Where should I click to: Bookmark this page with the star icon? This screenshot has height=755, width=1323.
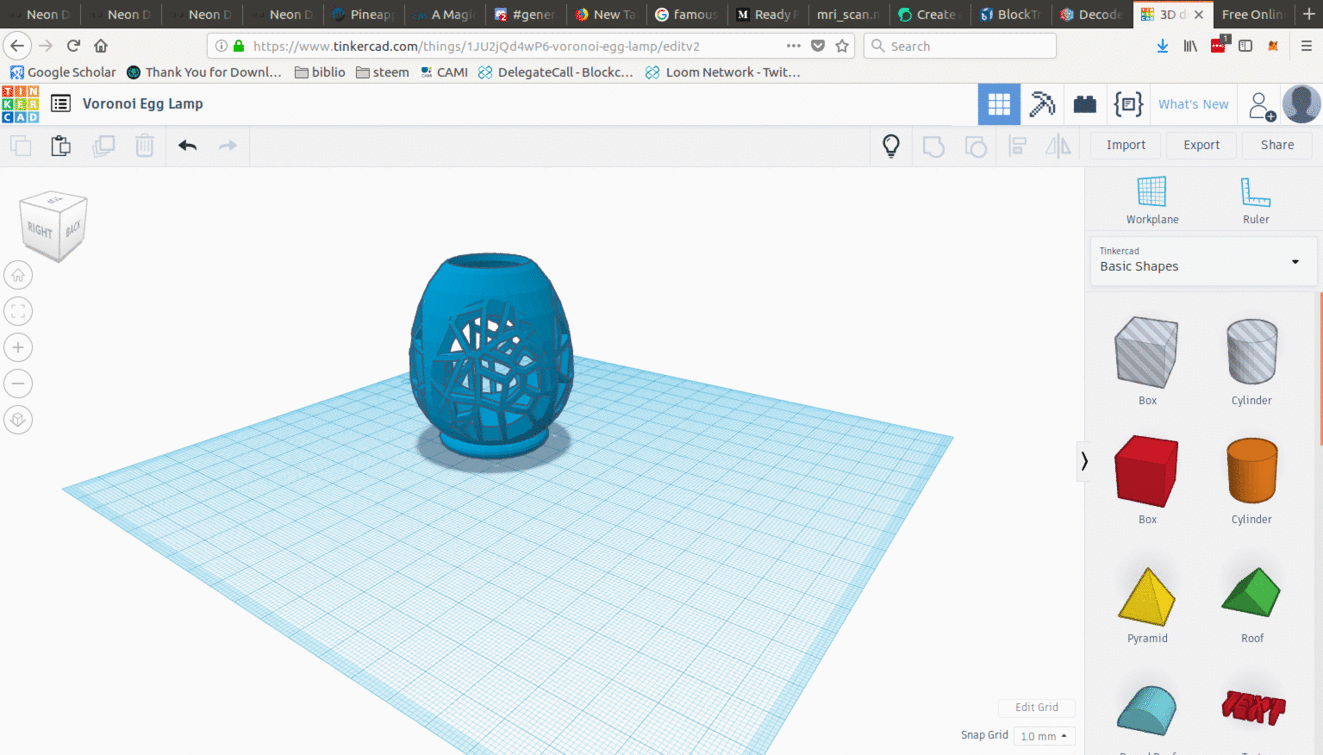(x=843, y=46)
